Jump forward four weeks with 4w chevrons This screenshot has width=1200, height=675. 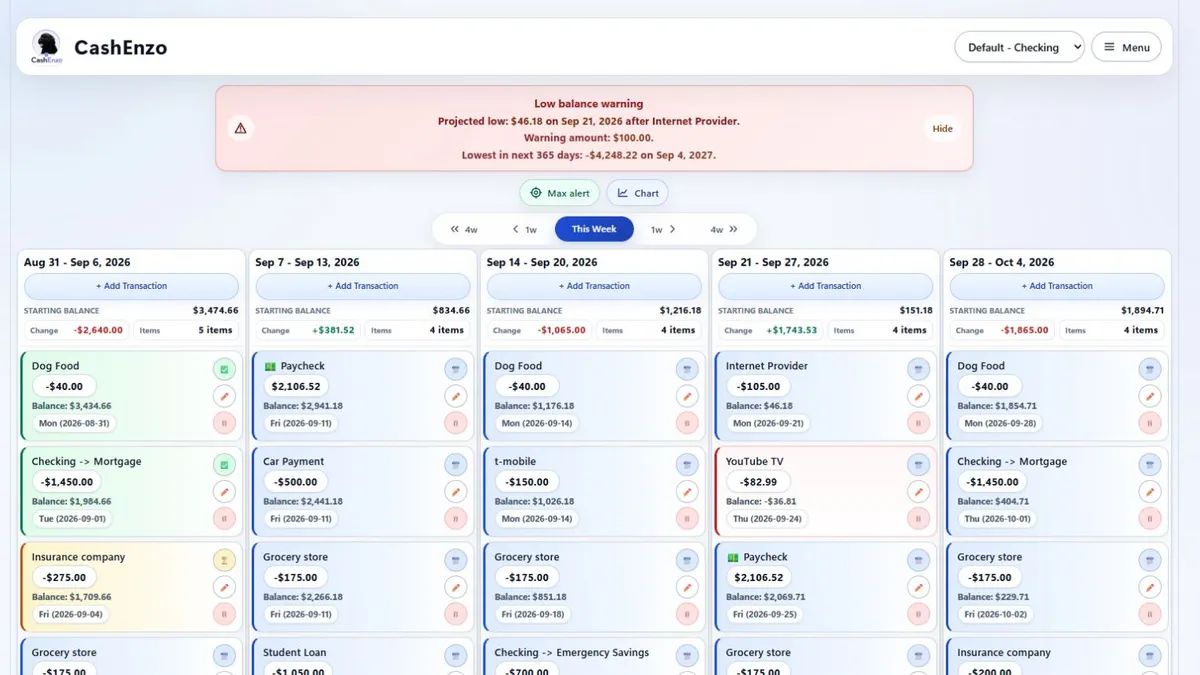[724, 229]
